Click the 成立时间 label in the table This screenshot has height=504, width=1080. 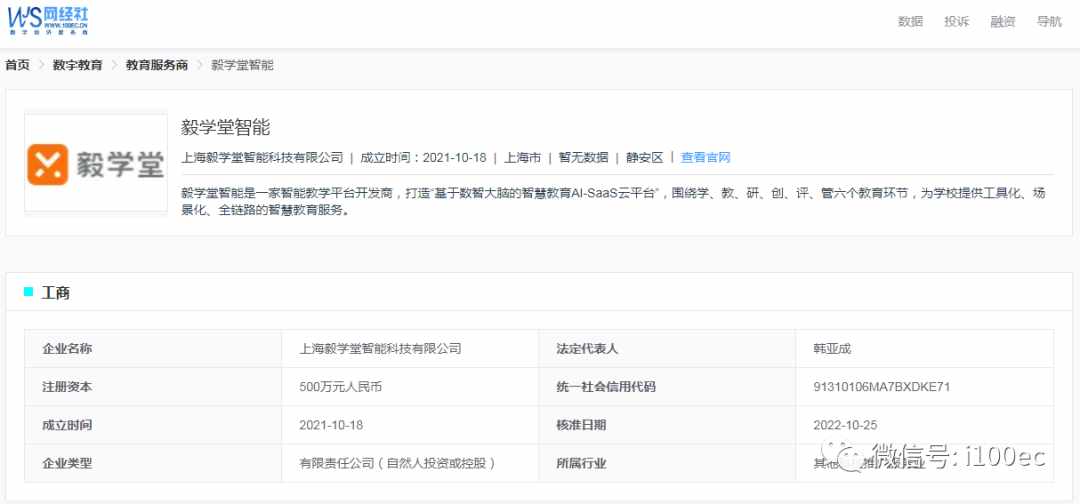click(67, 426)
